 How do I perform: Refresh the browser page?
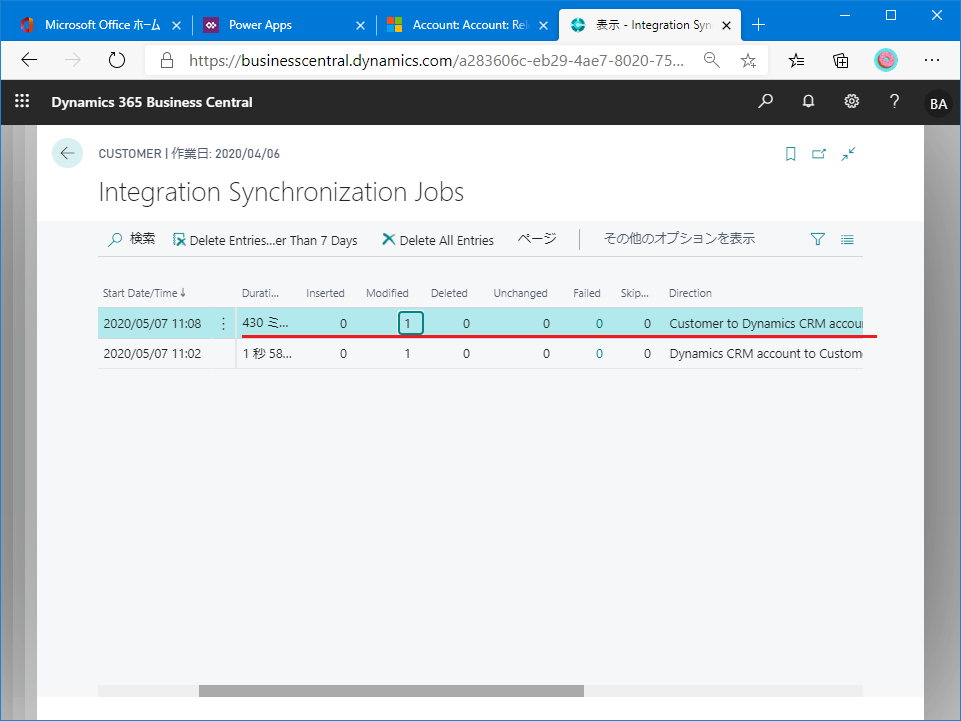[x=116, y=59]
